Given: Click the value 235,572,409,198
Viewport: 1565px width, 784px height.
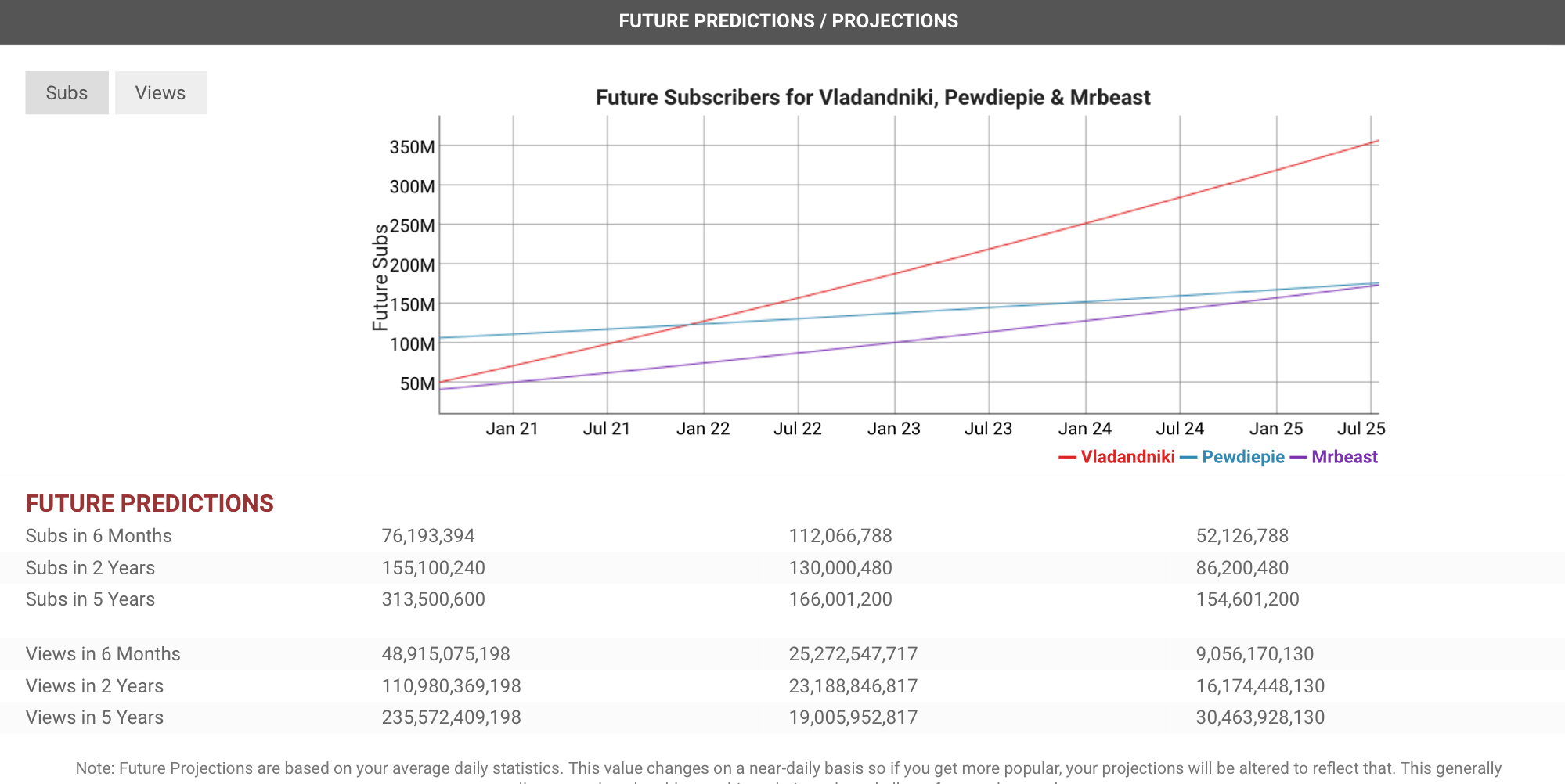Looking at the screenshot, I should [x=452, y=717].
